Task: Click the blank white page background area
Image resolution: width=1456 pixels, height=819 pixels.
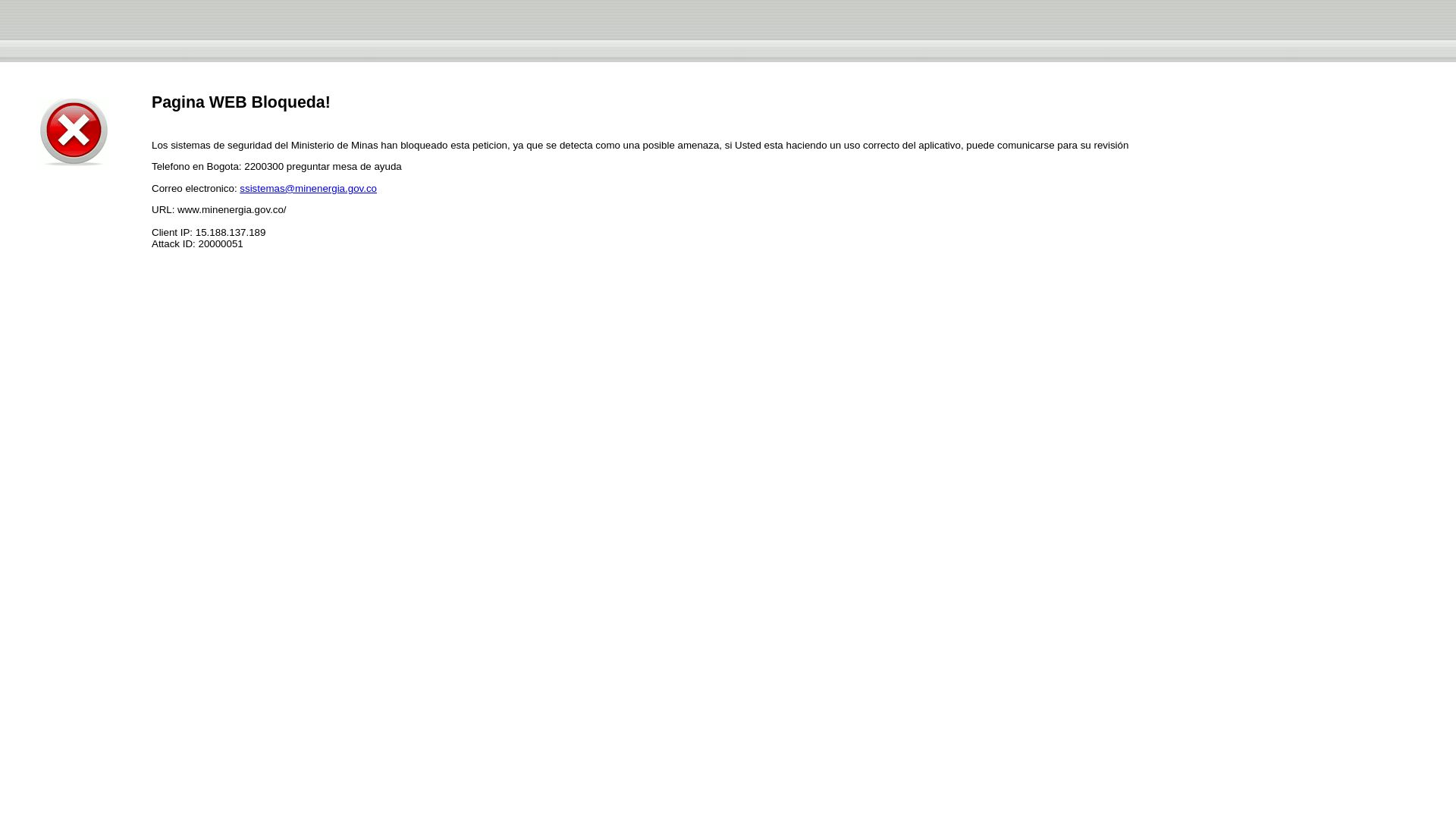Action: coord(728,493)
